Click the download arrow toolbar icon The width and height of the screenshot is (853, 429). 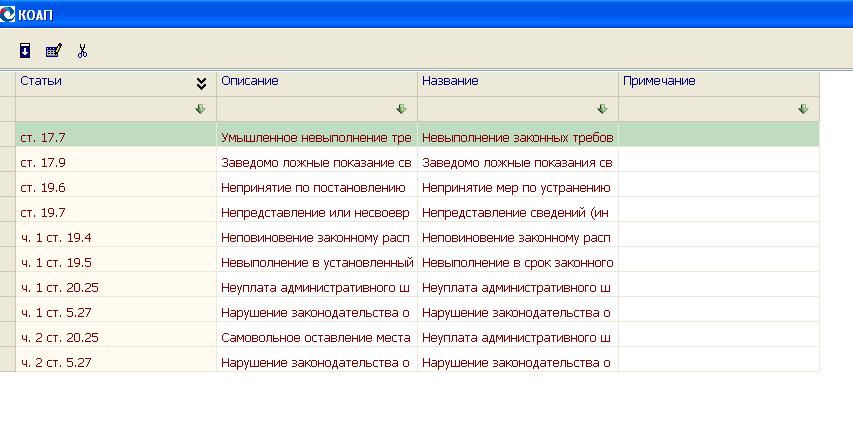click(24, 51)
